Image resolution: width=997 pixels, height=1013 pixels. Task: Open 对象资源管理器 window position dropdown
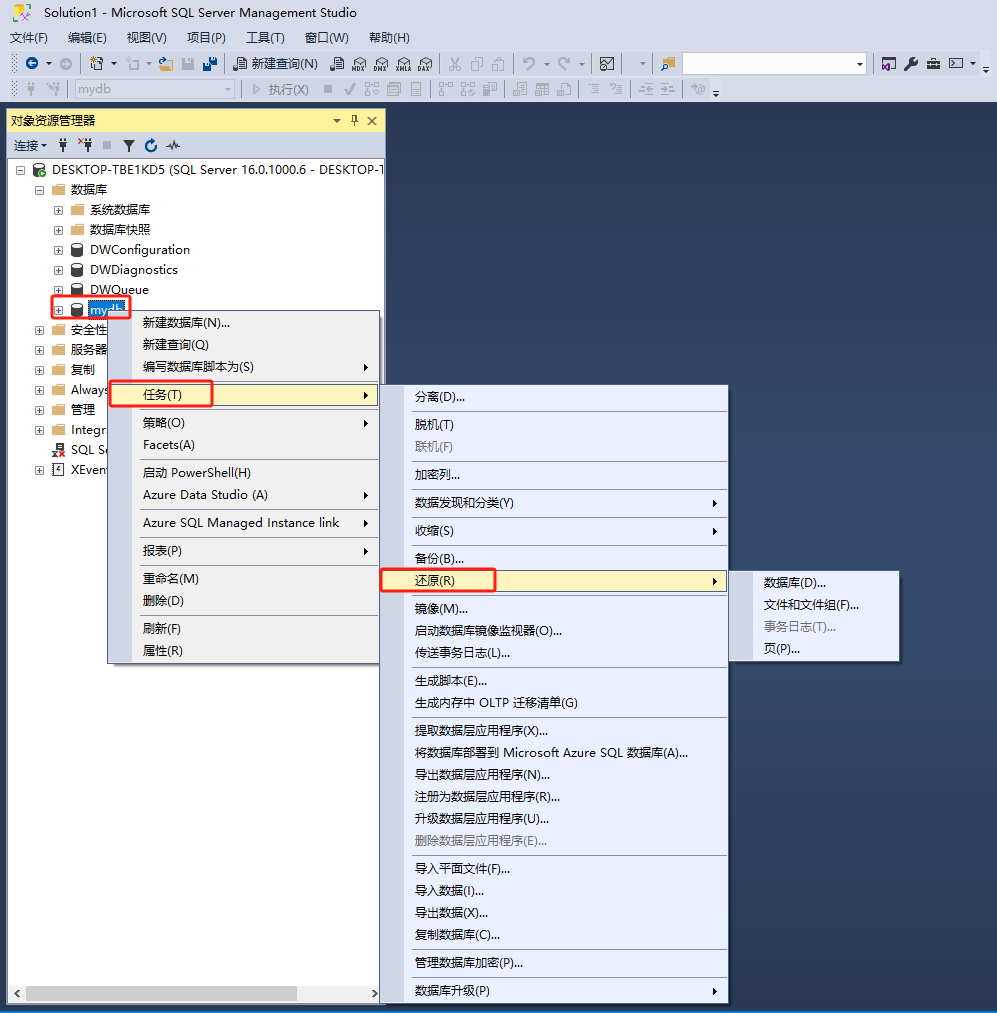click(x=337, y=121)
